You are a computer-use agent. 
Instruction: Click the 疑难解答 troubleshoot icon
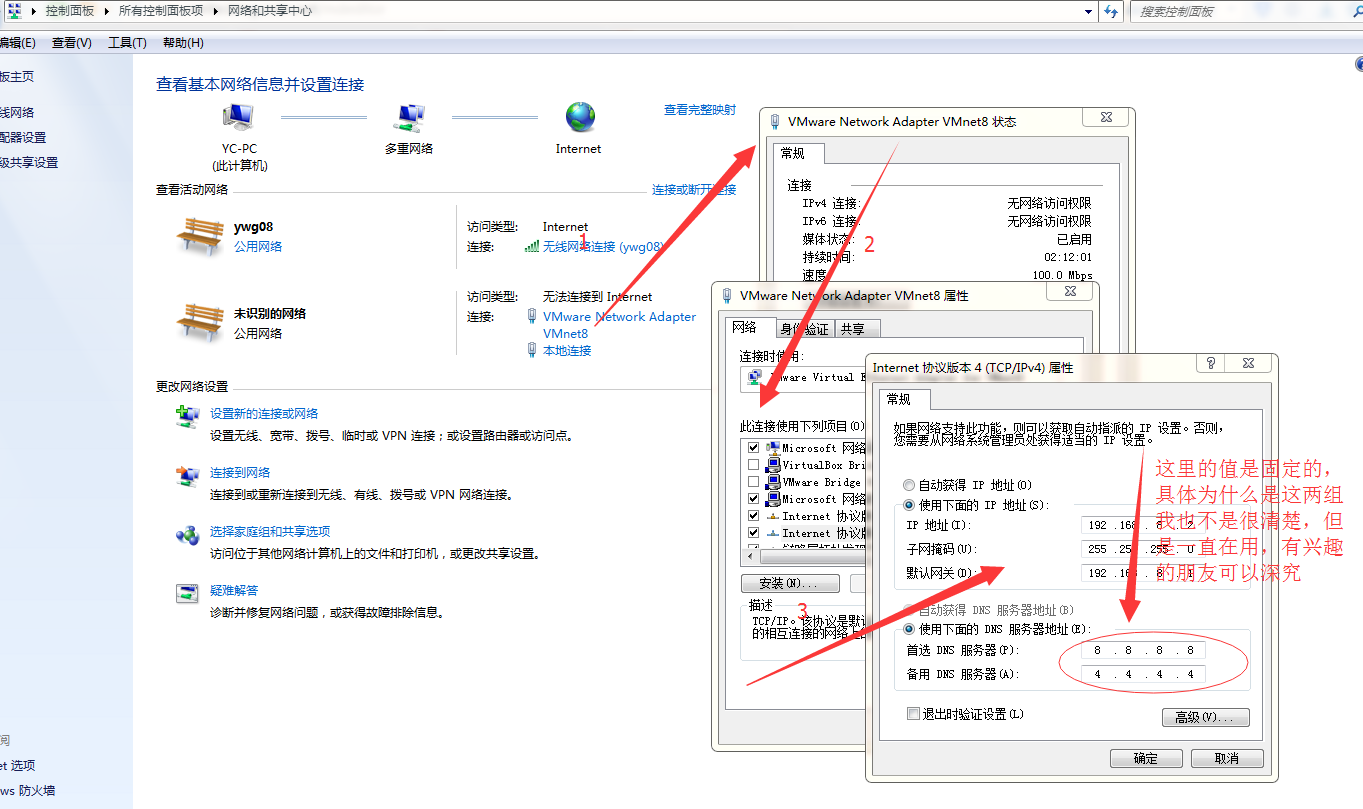(x=187, y=594)
